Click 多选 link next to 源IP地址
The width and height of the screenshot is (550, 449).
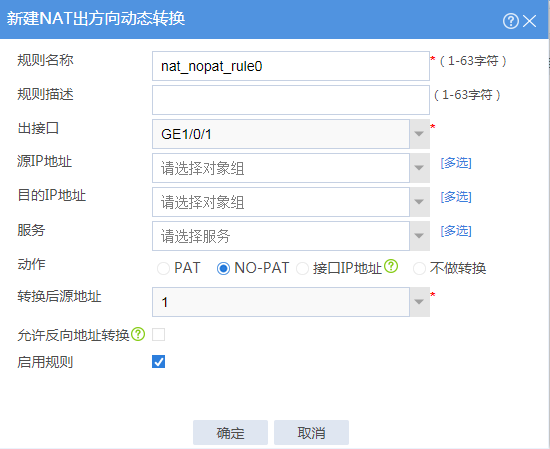456,163
